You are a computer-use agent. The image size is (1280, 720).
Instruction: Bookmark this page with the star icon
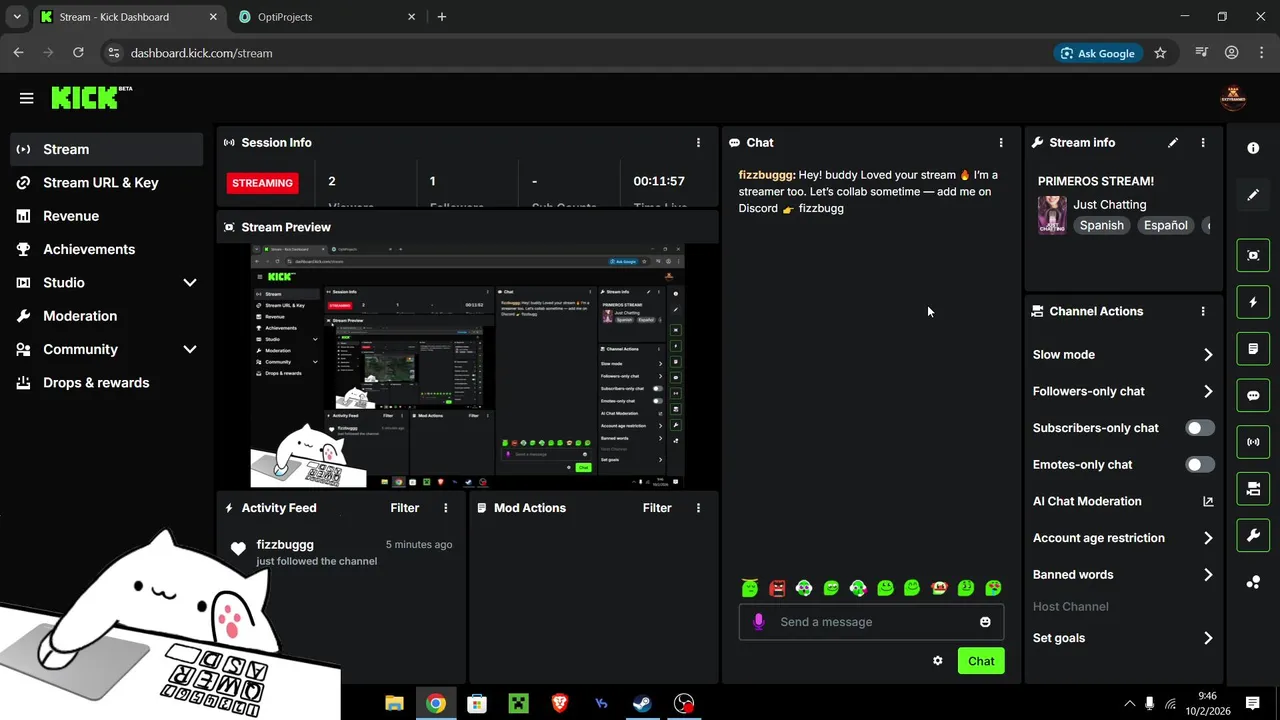[x=1160, y=53]
